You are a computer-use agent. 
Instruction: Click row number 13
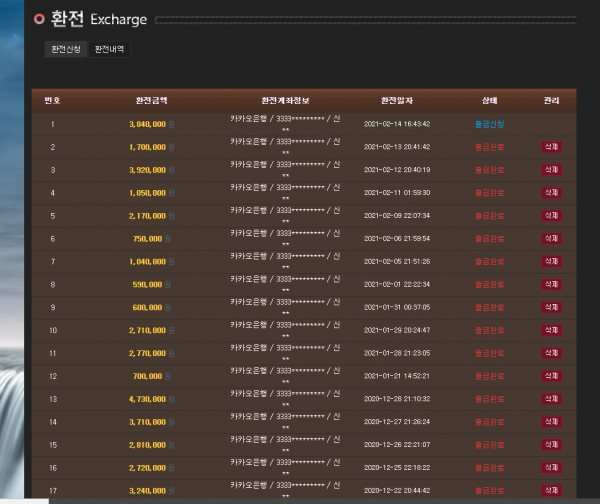click(x=53, y=399)
